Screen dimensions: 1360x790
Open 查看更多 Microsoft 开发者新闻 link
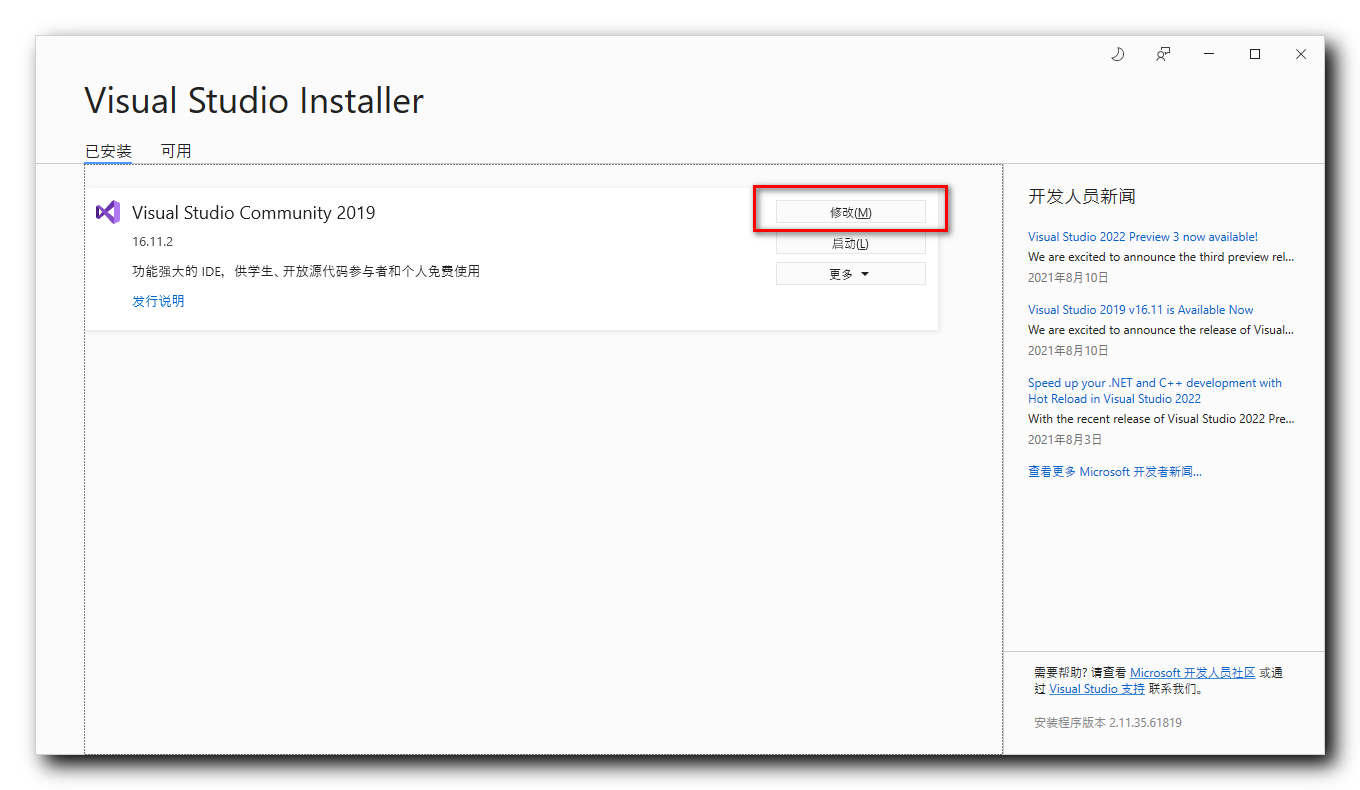[x=1115, y=471]
